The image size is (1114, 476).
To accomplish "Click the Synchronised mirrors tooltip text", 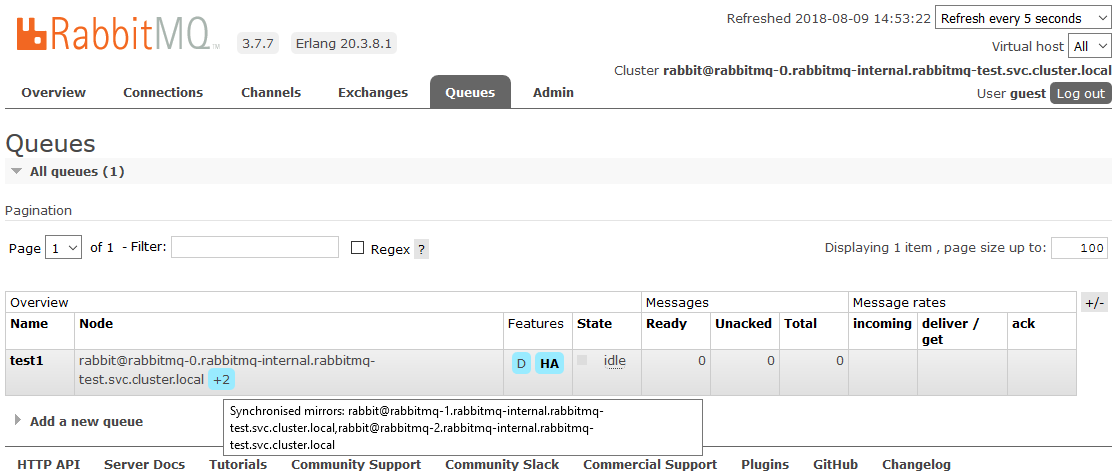I will [x=416, y=428].
